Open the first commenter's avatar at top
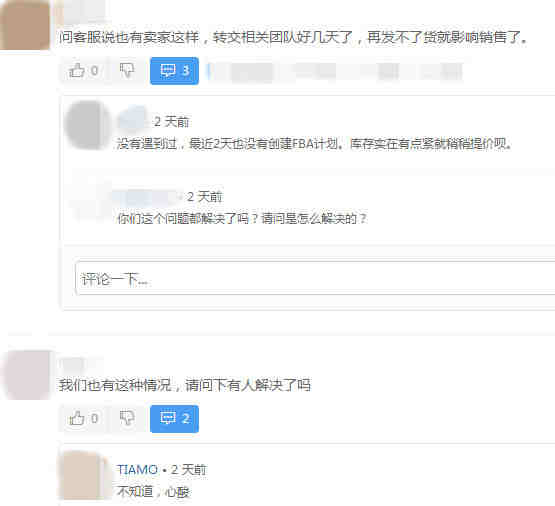This screenshot has height=506, width=555. point(25,25)
